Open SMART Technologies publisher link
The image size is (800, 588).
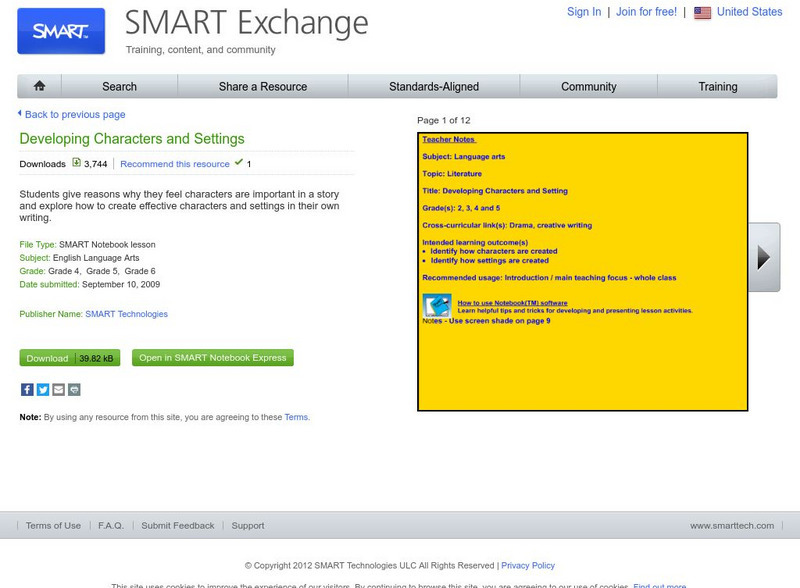click(127, 314)
